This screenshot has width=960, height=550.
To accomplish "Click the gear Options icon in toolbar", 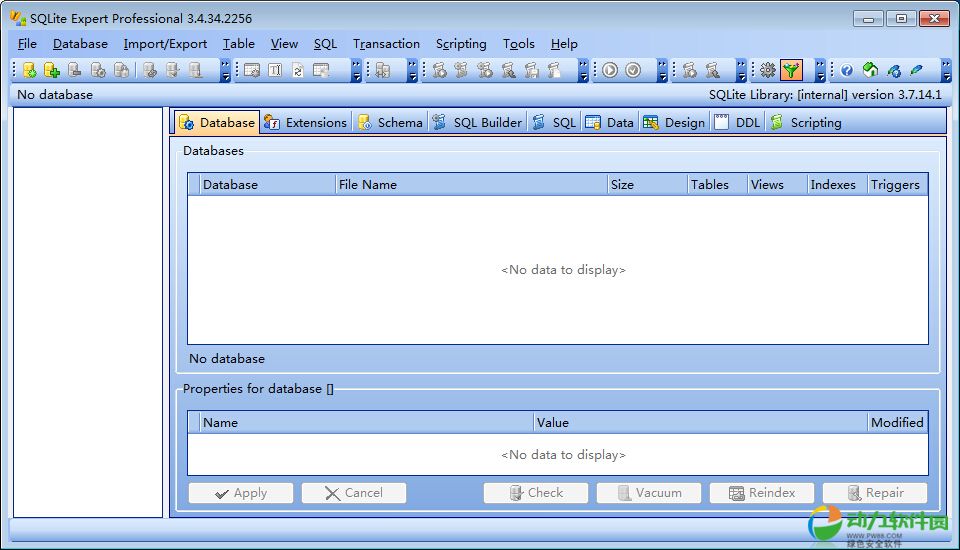I will 768,70.
